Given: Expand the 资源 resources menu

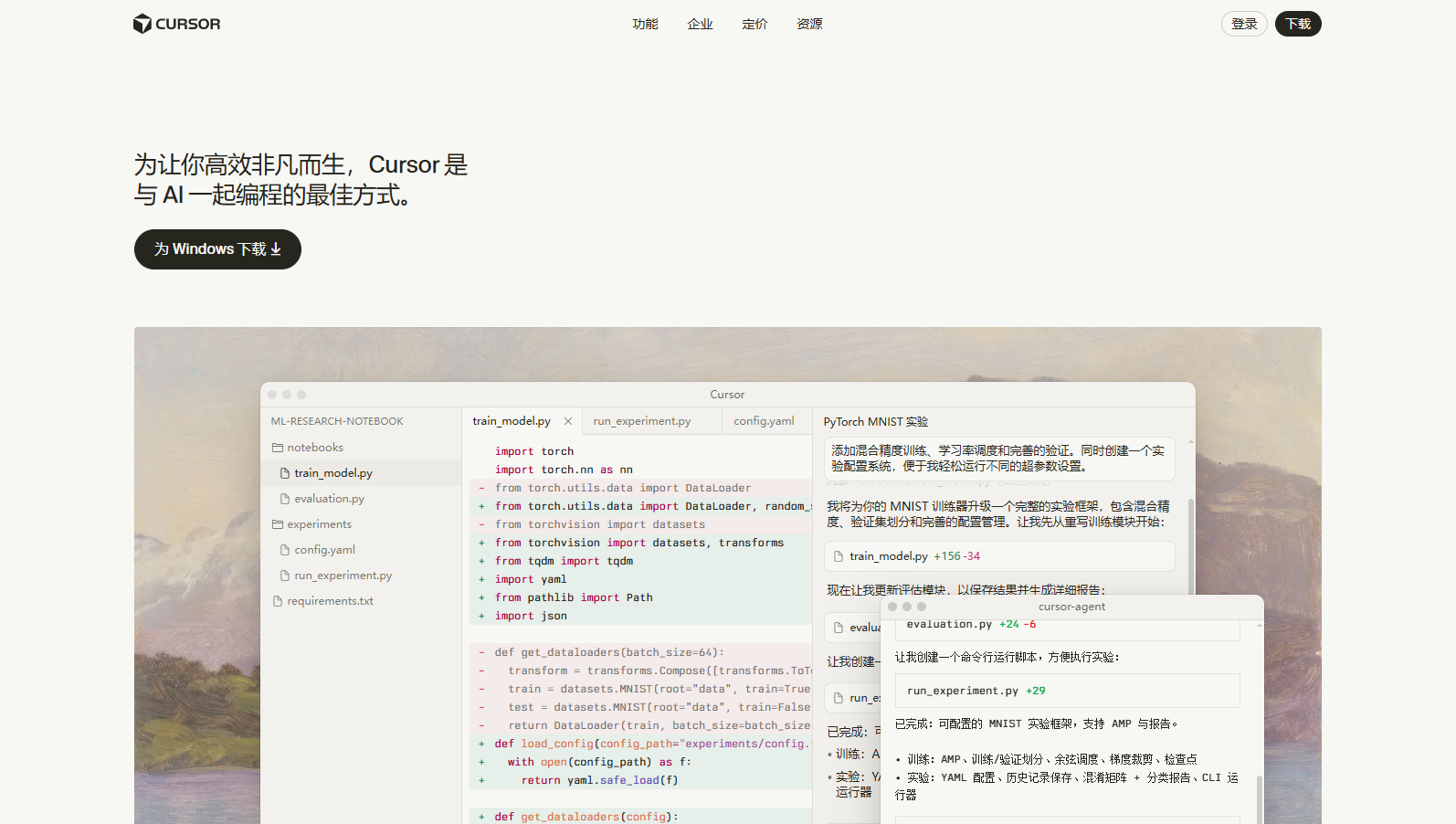Looking at the screenshot, I should [x=809, y=24].
